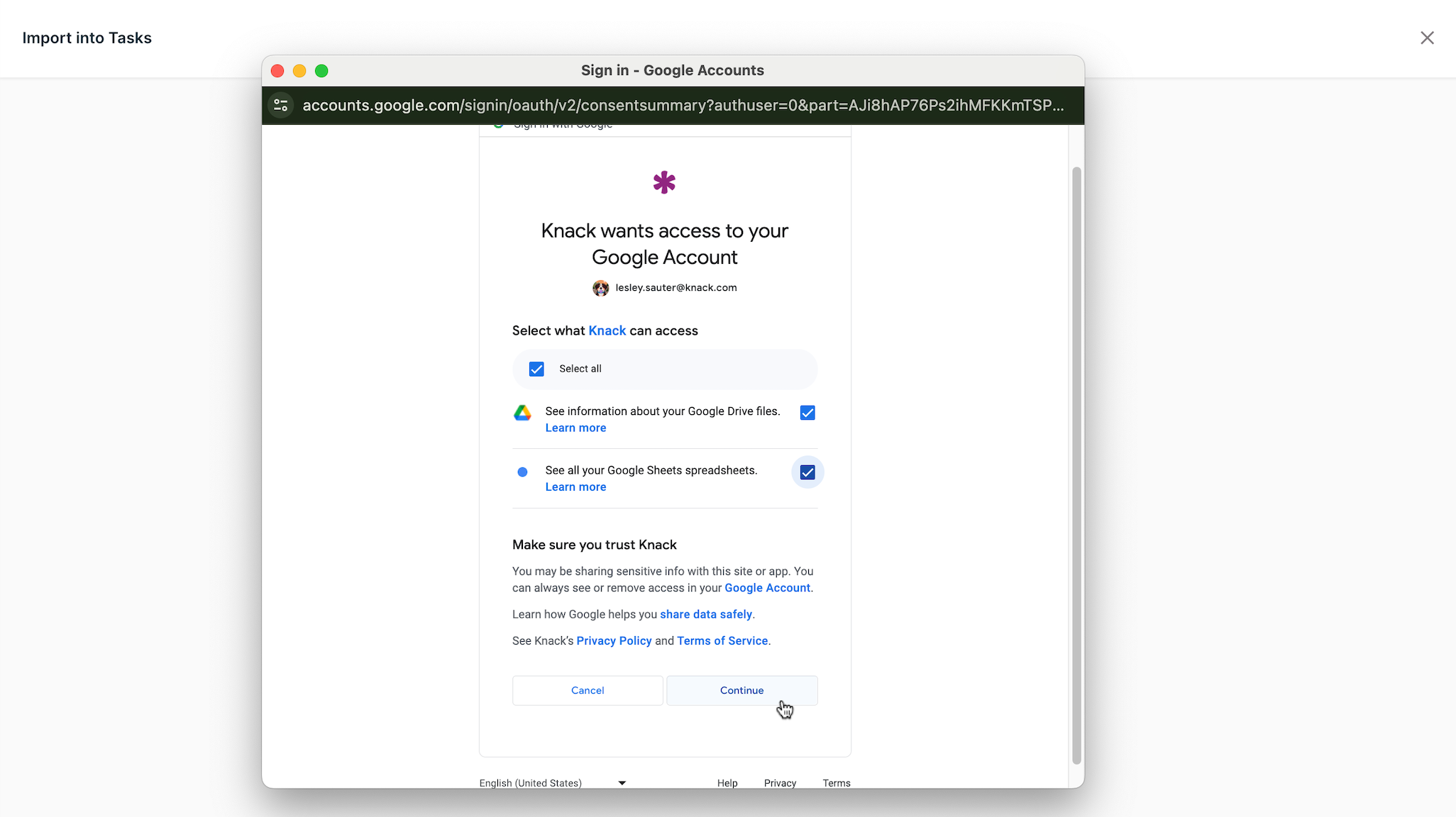Click the URL in the address bar
This screenshot has height=817, width=1456.
[683, 105]
